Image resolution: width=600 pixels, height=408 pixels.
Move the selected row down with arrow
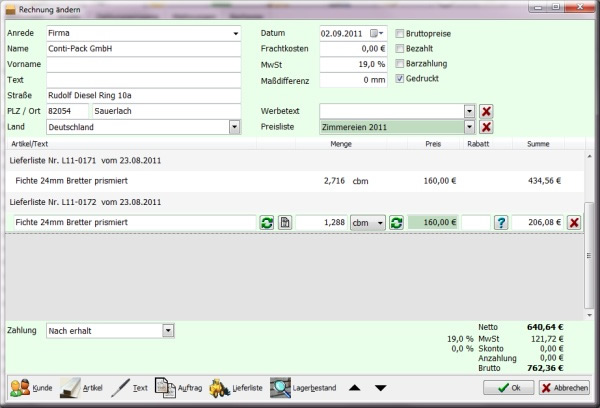380,388
